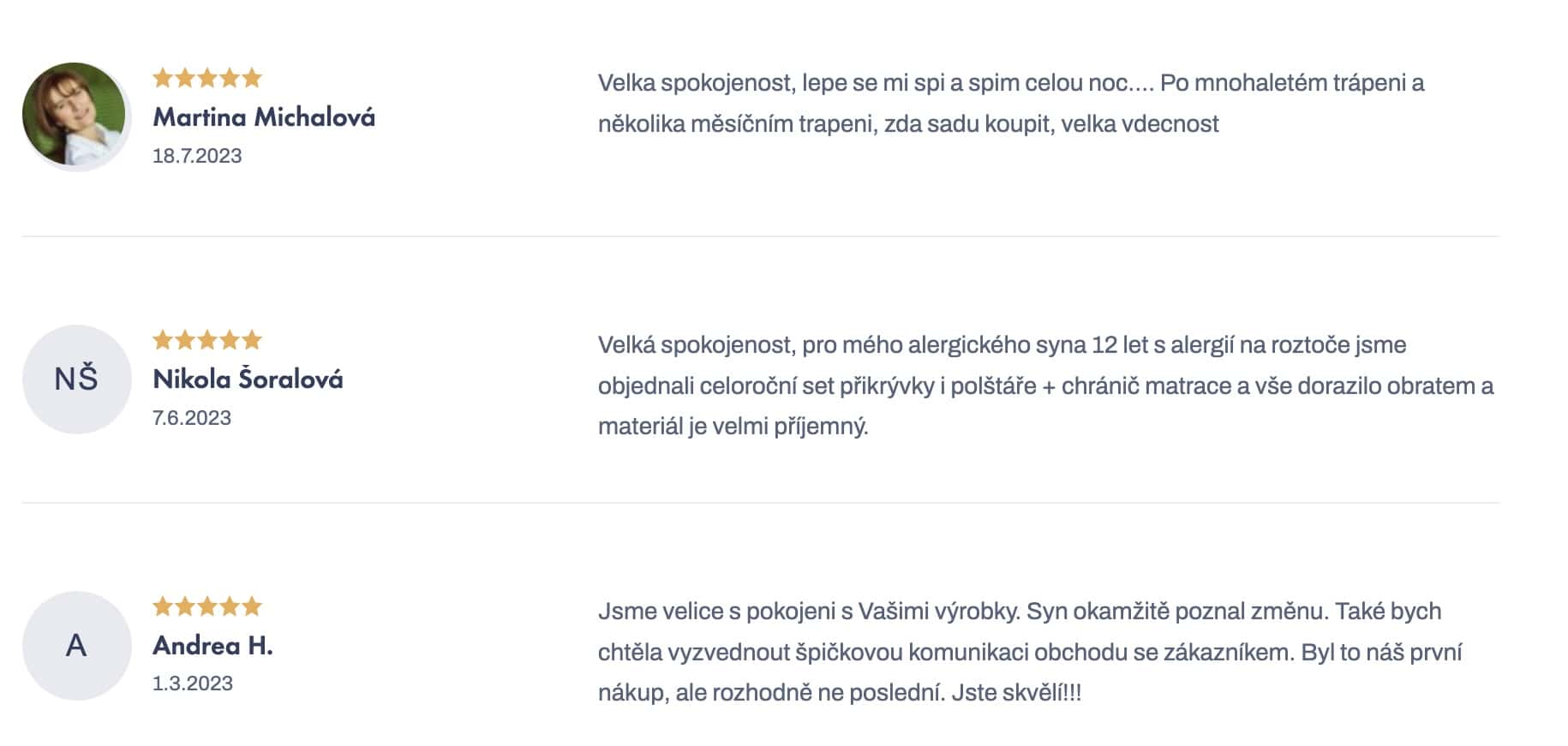Screen dimensions: 1568x746
Task: Click fifth star of Nikola Šoralová's rating
Action: tap(252, 340)
